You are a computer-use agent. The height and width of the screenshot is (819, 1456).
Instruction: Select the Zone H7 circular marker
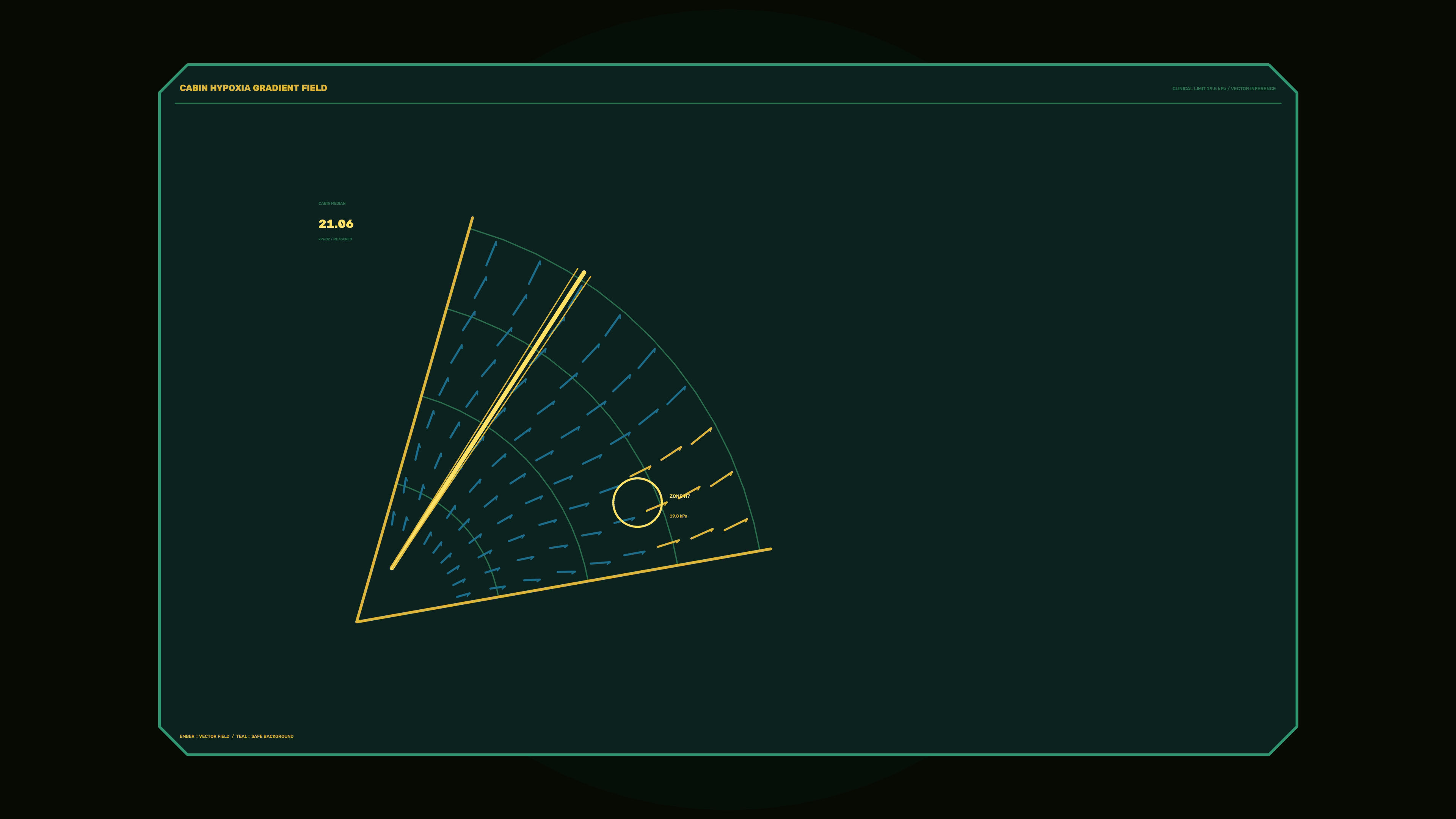(x=637, y=502)
